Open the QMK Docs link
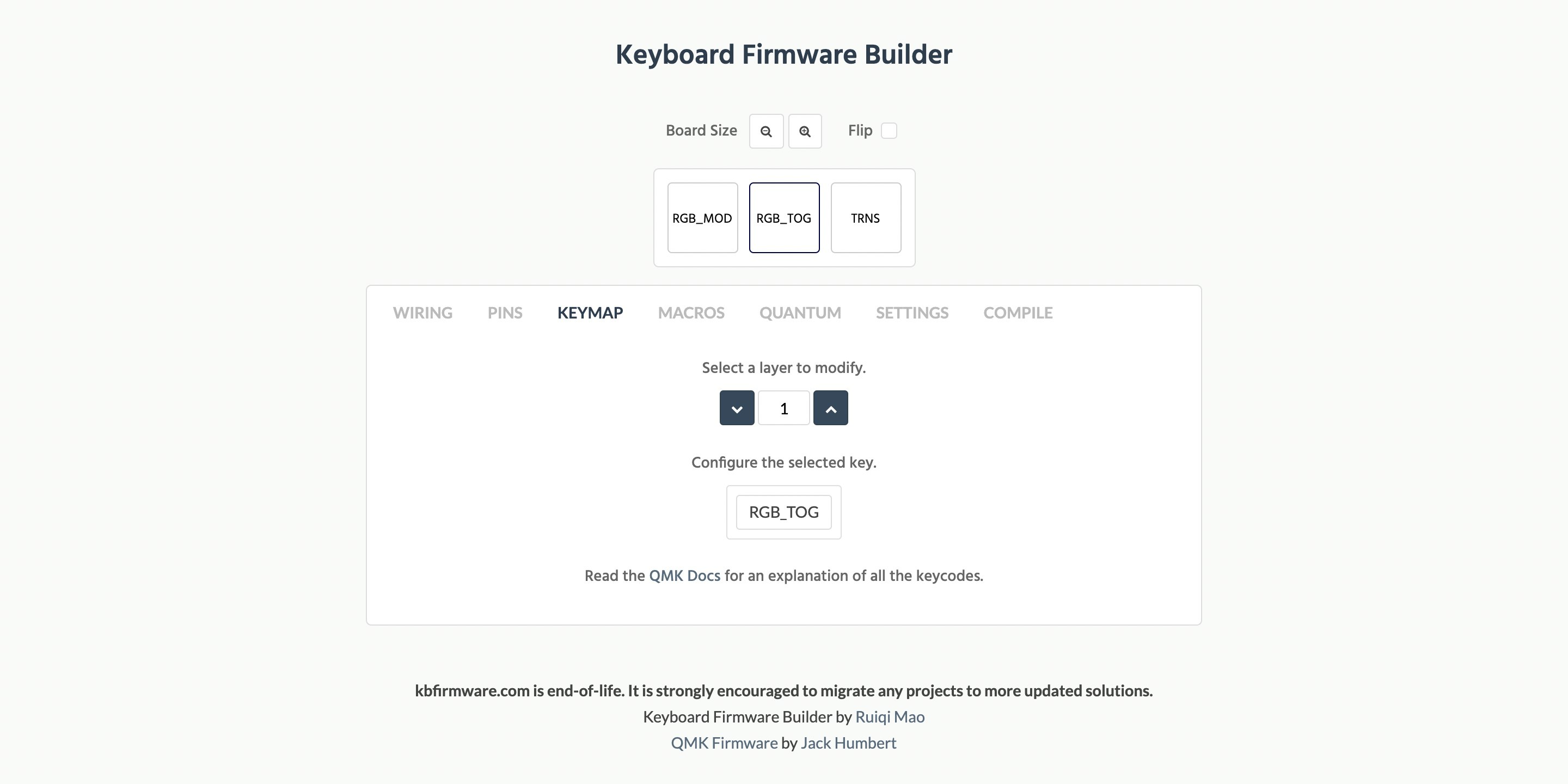The width and height of the screenshot is (1568, 784). pos(684,574)
